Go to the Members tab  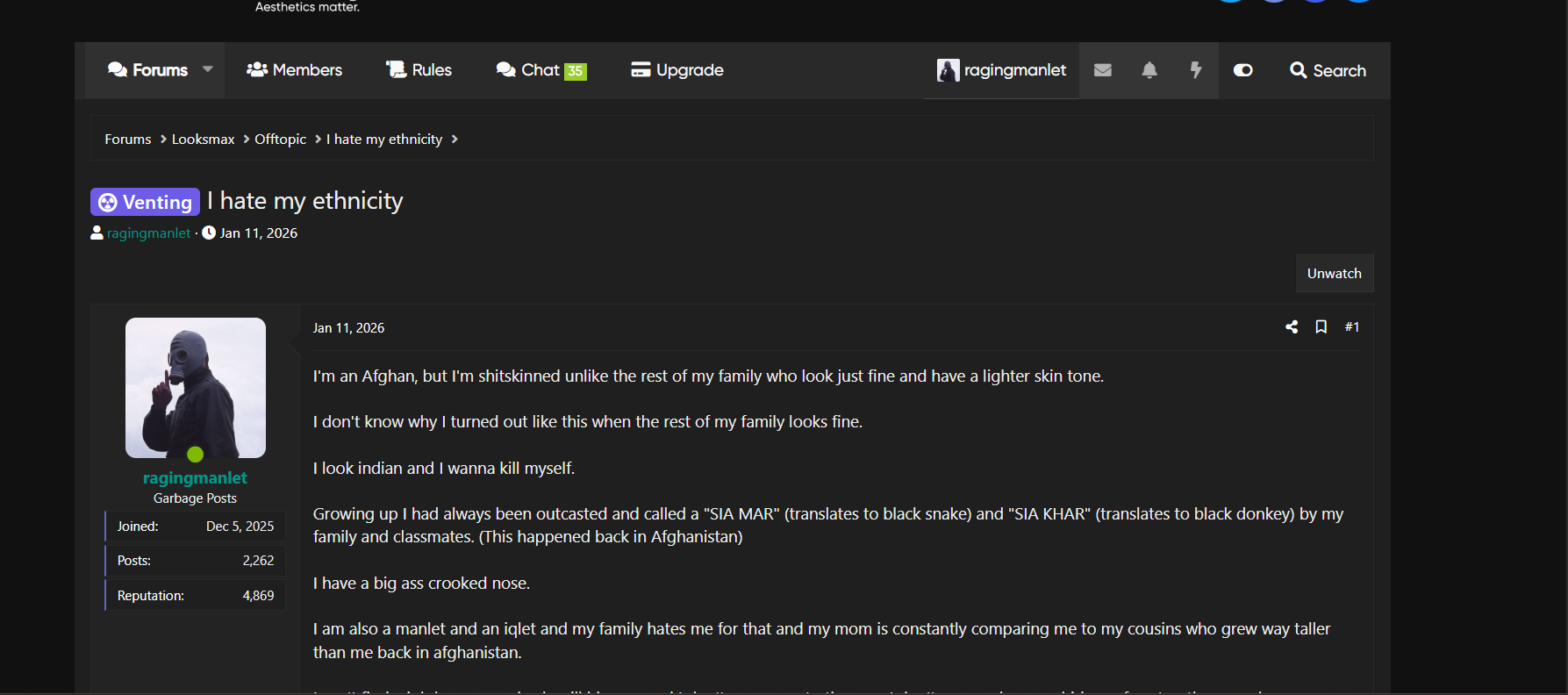[x=295, y=70]
